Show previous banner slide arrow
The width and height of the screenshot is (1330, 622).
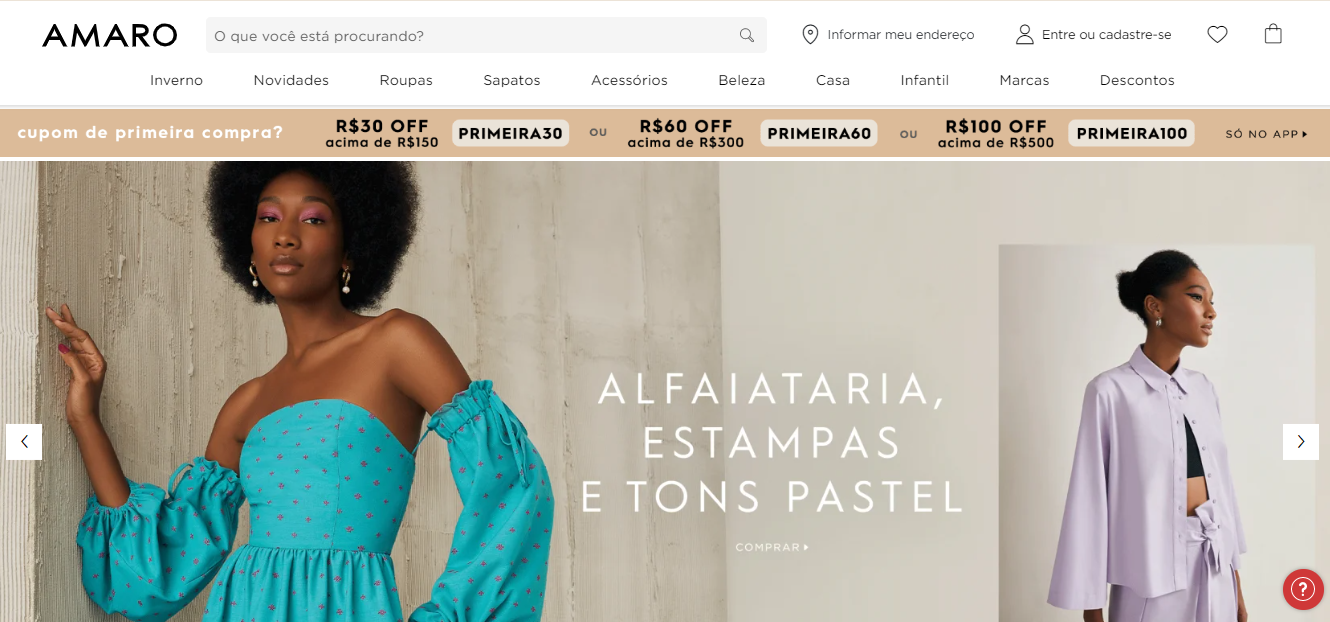pos(24,442)
